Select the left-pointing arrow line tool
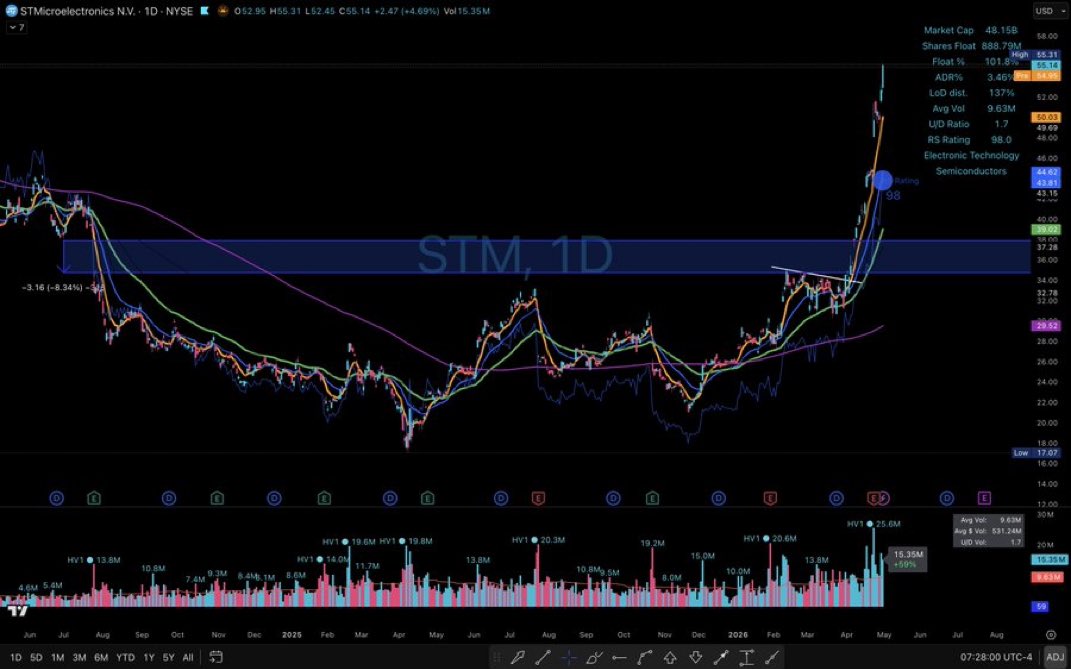Viewport: 1071px width, 669px height. click(x=619, y=657)
